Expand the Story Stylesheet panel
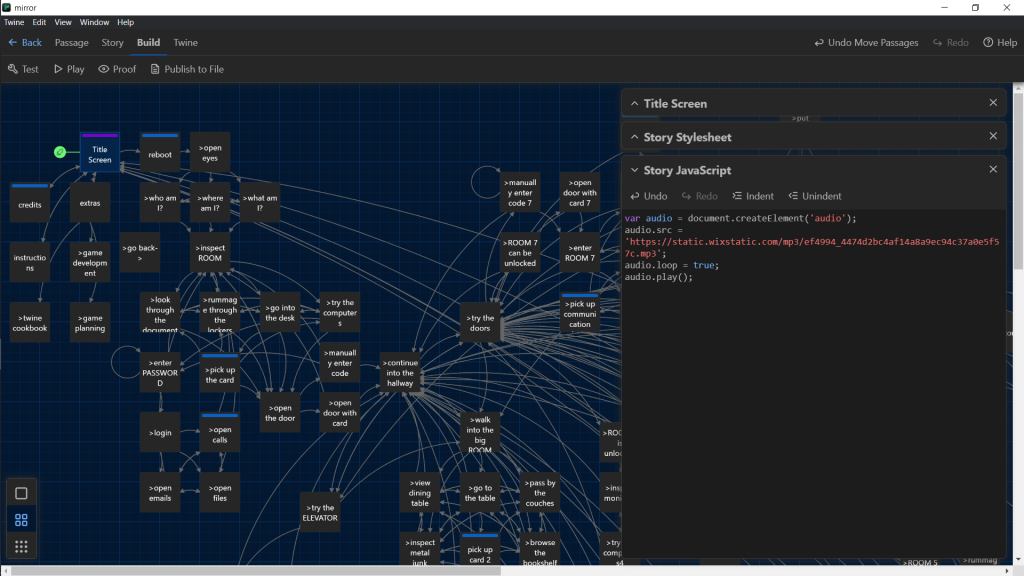Image resolution: width=1024 pixels, height=576 pixels. pos(634,137)
